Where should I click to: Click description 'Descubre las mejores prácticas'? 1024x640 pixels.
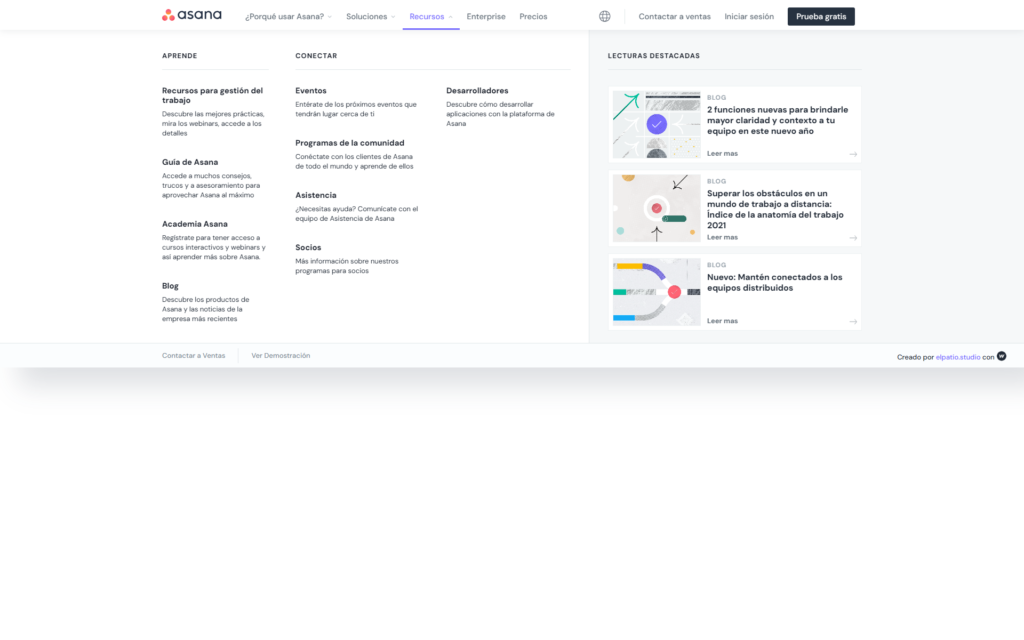pyautogui.click(x=213, y=123)
